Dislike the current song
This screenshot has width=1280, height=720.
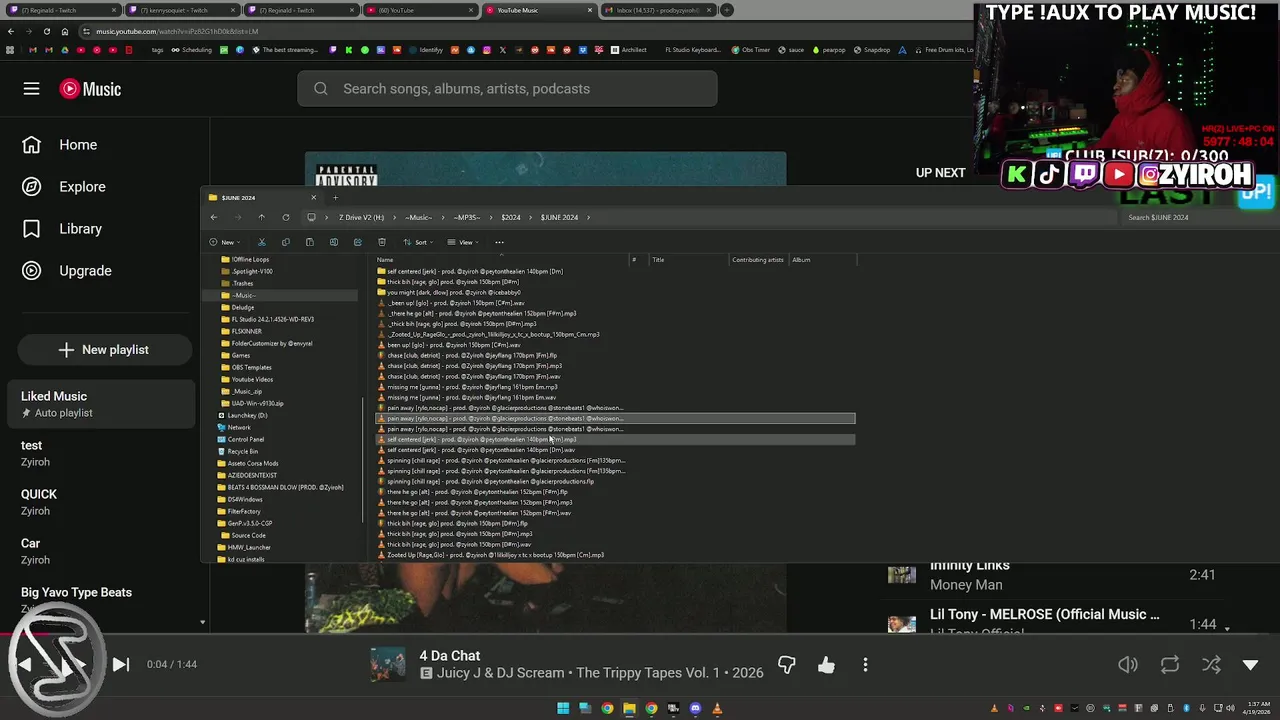pyautogui.click(x=787, y=665)
